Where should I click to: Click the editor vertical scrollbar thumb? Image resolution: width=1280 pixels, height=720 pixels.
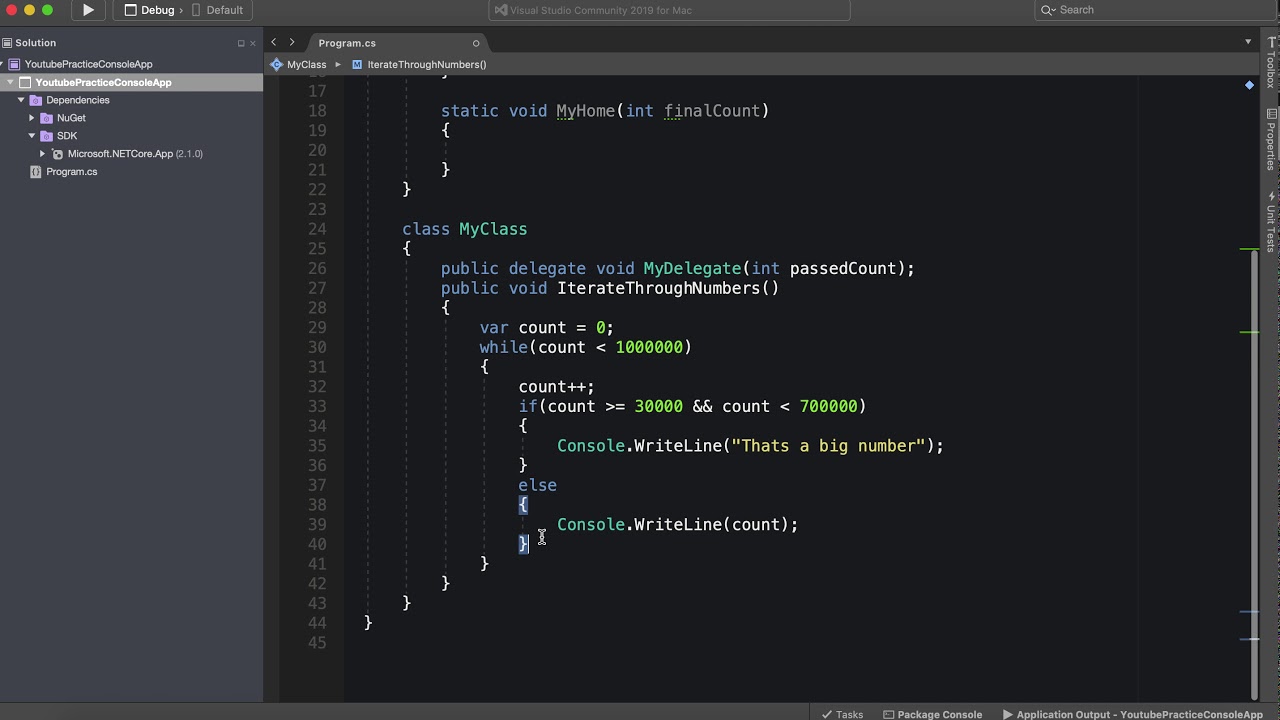pyautogui.click(x=1255, y=475)
